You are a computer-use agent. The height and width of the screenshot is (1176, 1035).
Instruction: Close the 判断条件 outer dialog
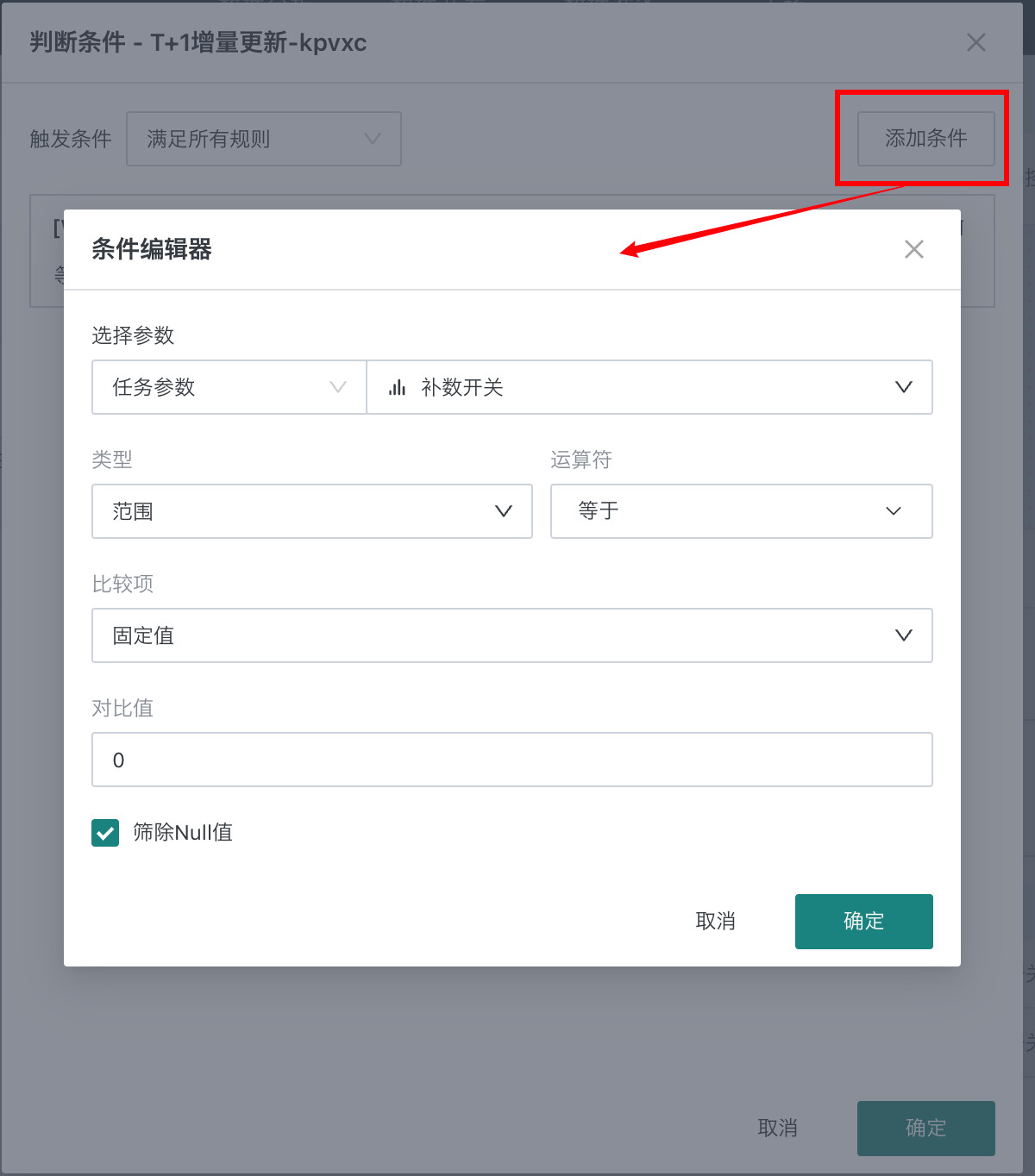pos(975,43)
